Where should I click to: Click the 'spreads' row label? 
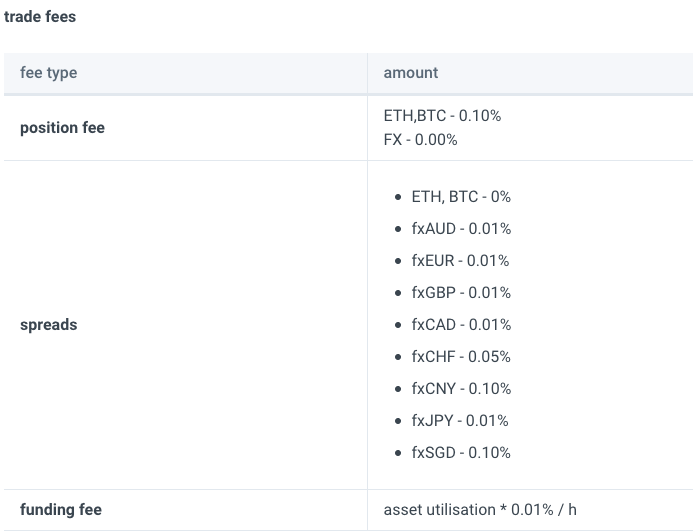point(49,325)
